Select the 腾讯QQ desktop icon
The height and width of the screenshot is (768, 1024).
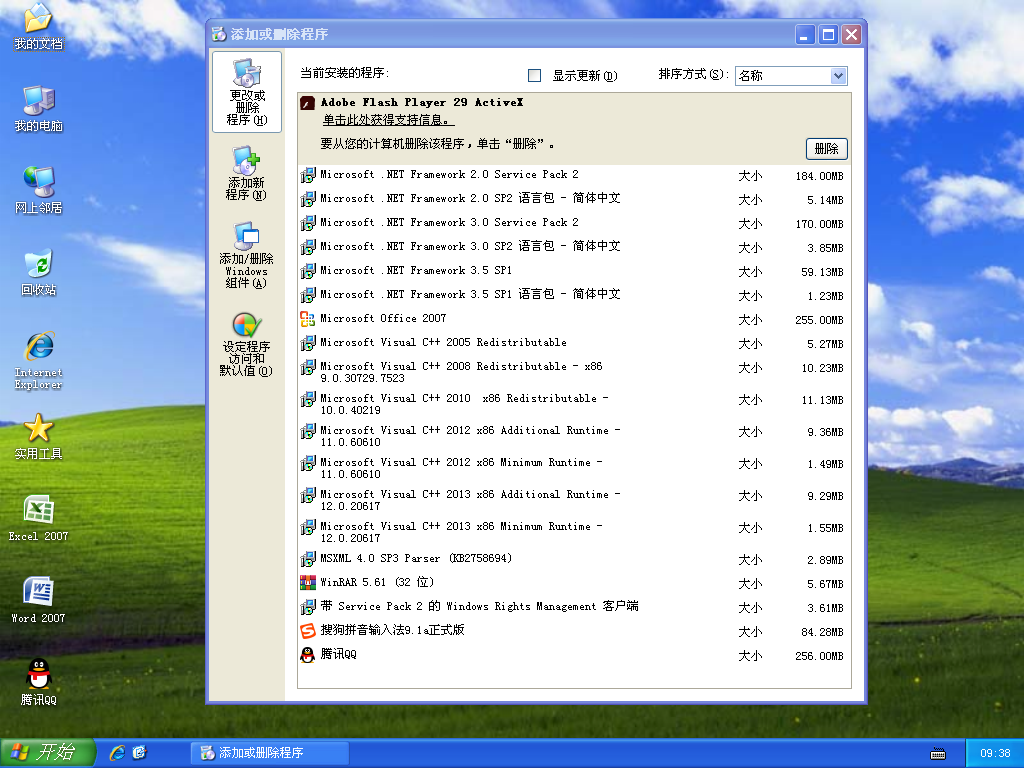point(39,682)
